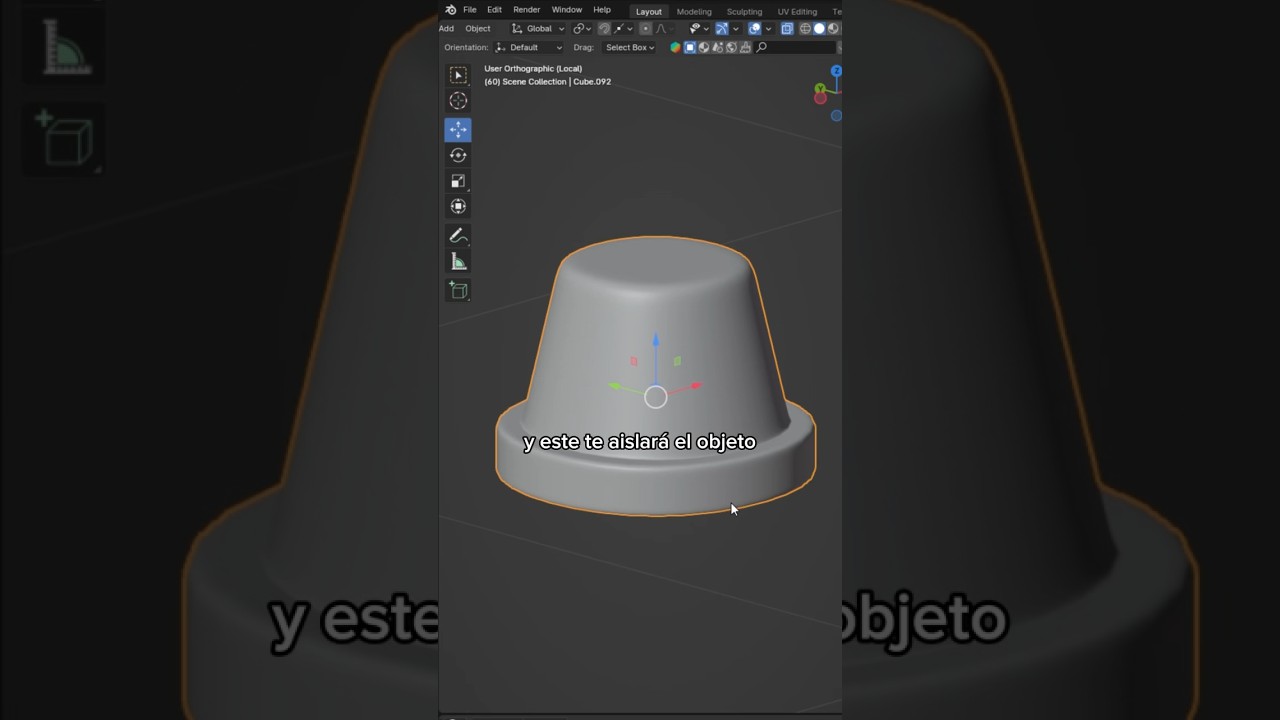
Task: Toggle proportional editing
Action: pos(646,29)
